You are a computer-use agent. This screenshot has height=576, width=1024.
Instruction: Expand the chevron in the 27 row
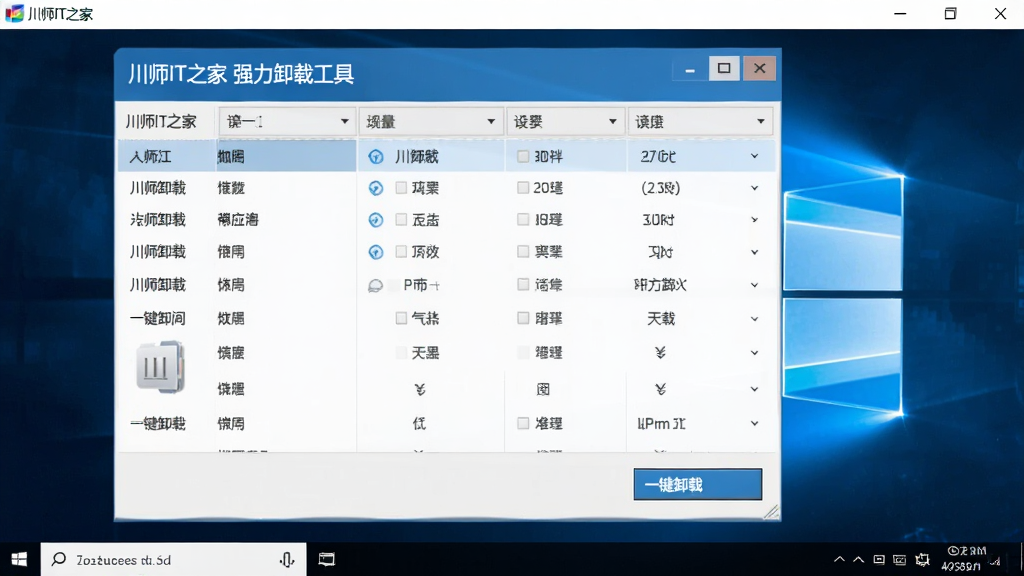pos(754,156)
